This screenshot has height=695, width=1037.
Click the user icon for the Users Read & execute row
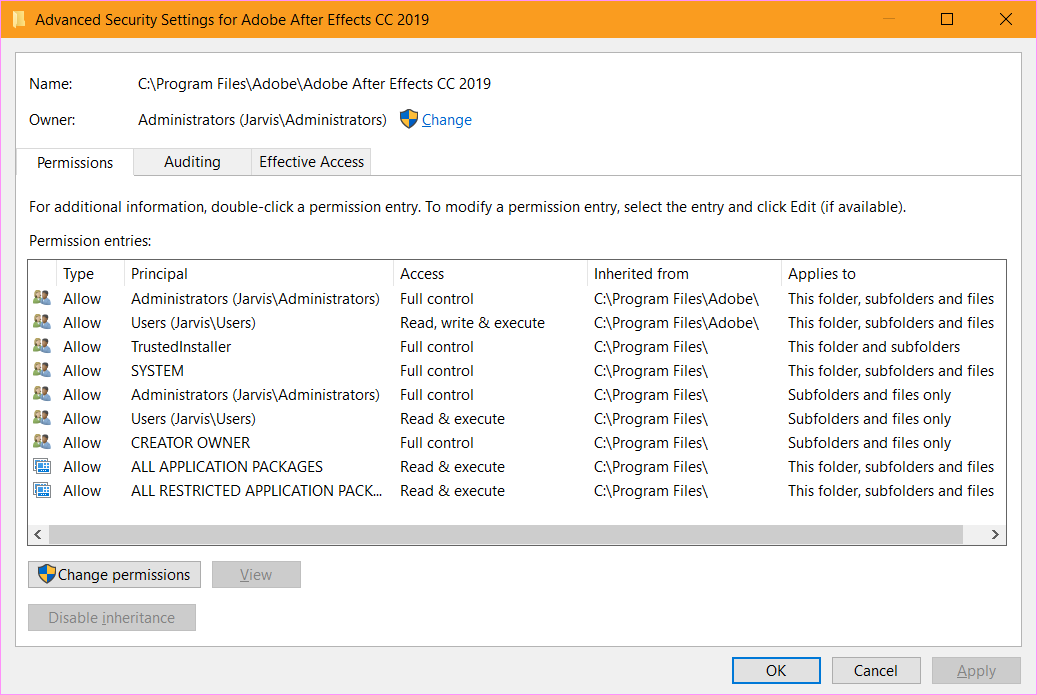click(42, 418)
